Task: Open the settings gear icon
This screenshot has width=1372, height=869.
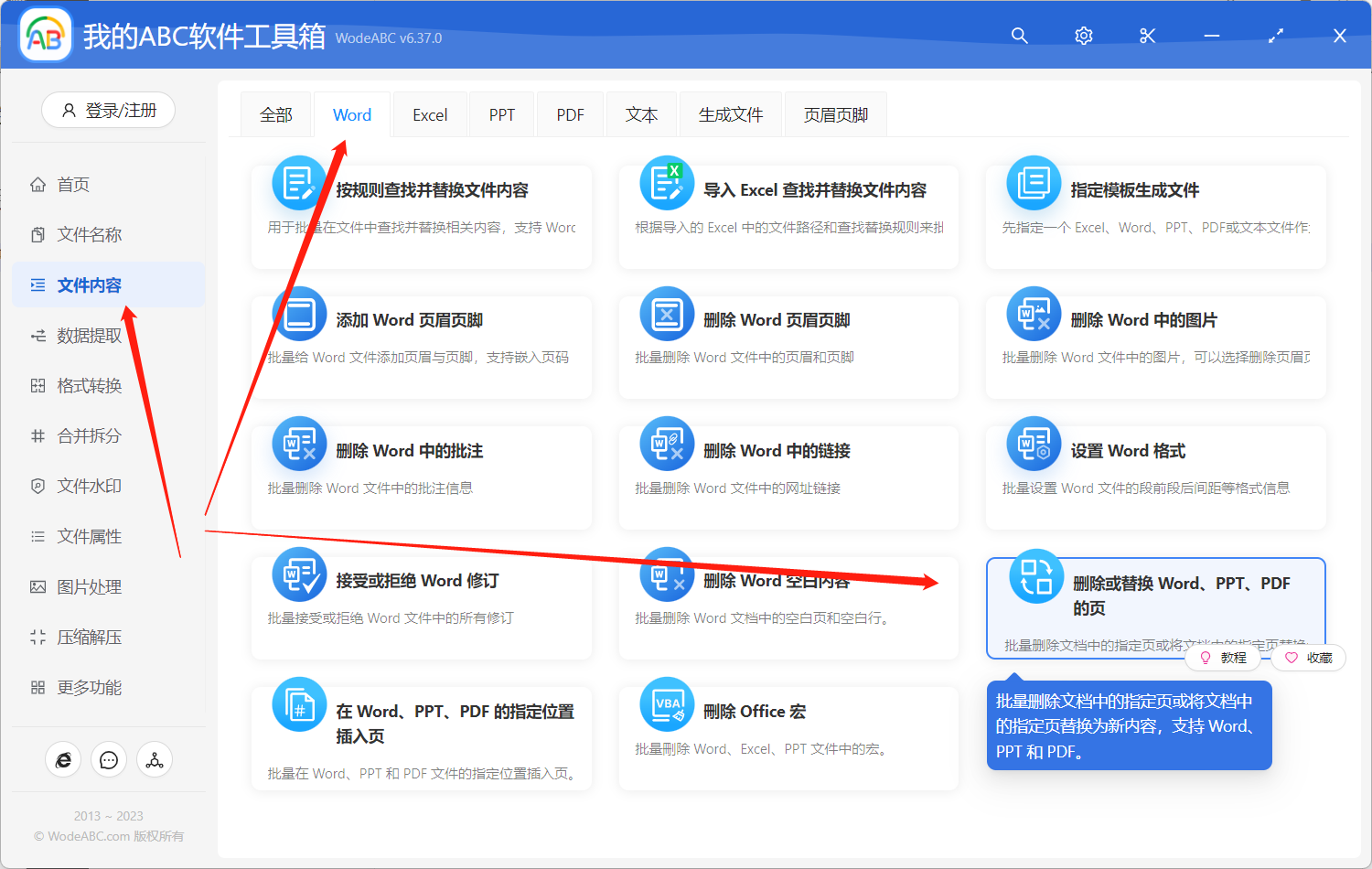Action: click(1083, 36)
